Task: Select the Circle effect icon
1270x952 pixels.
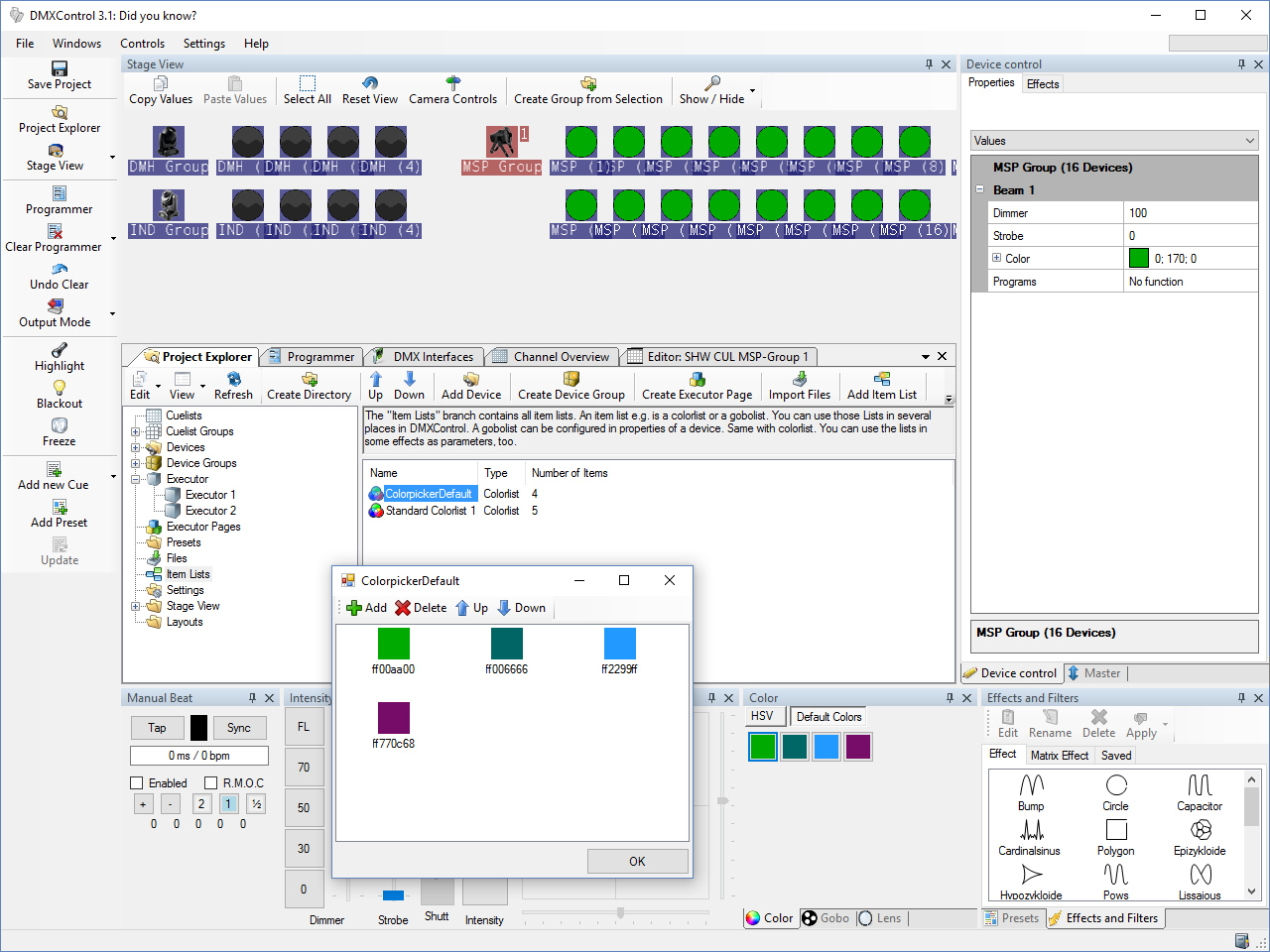Action: click(x=1116, y=785)
